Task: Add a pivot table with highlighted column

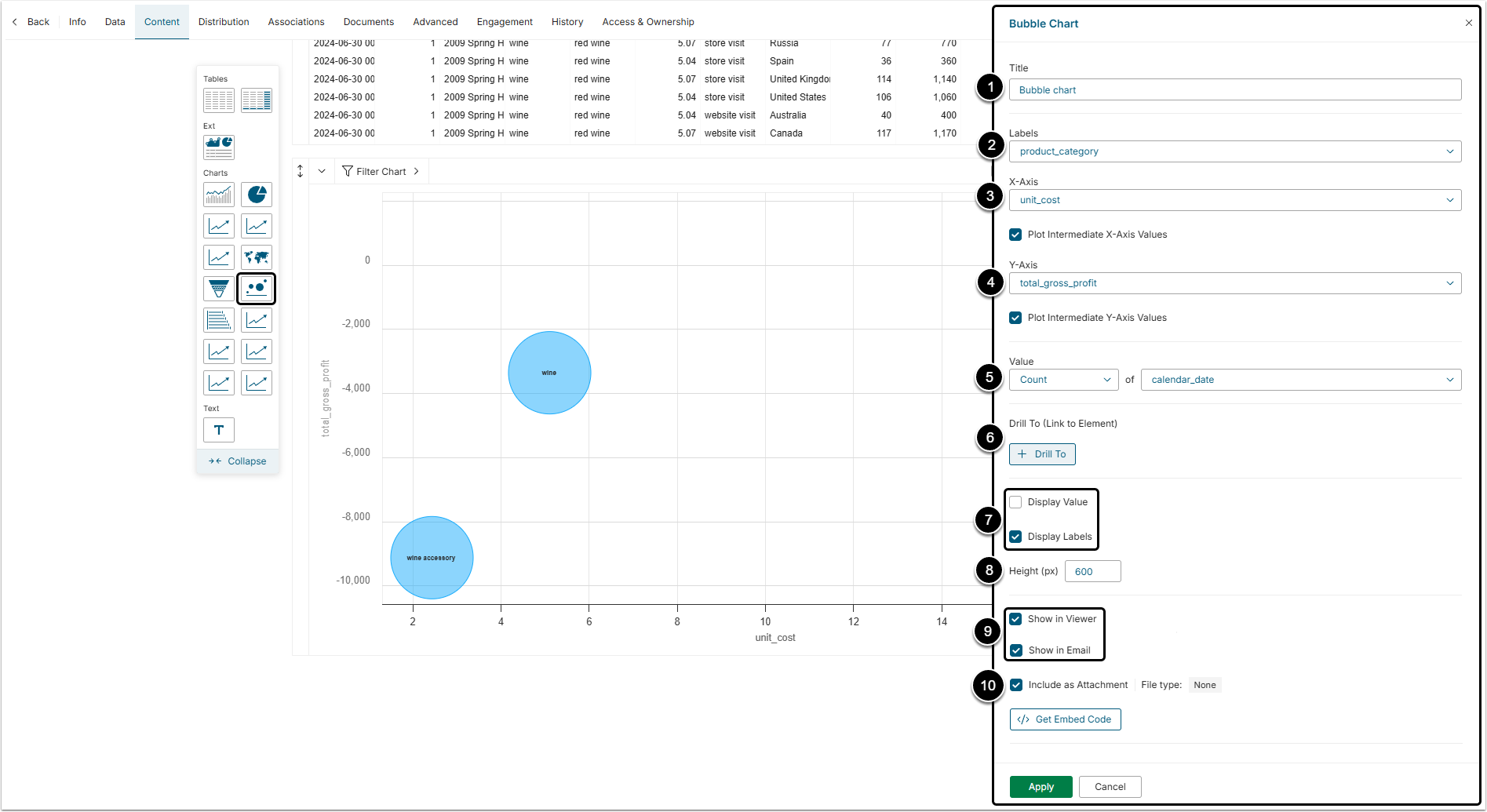Action: pos(257,100)
